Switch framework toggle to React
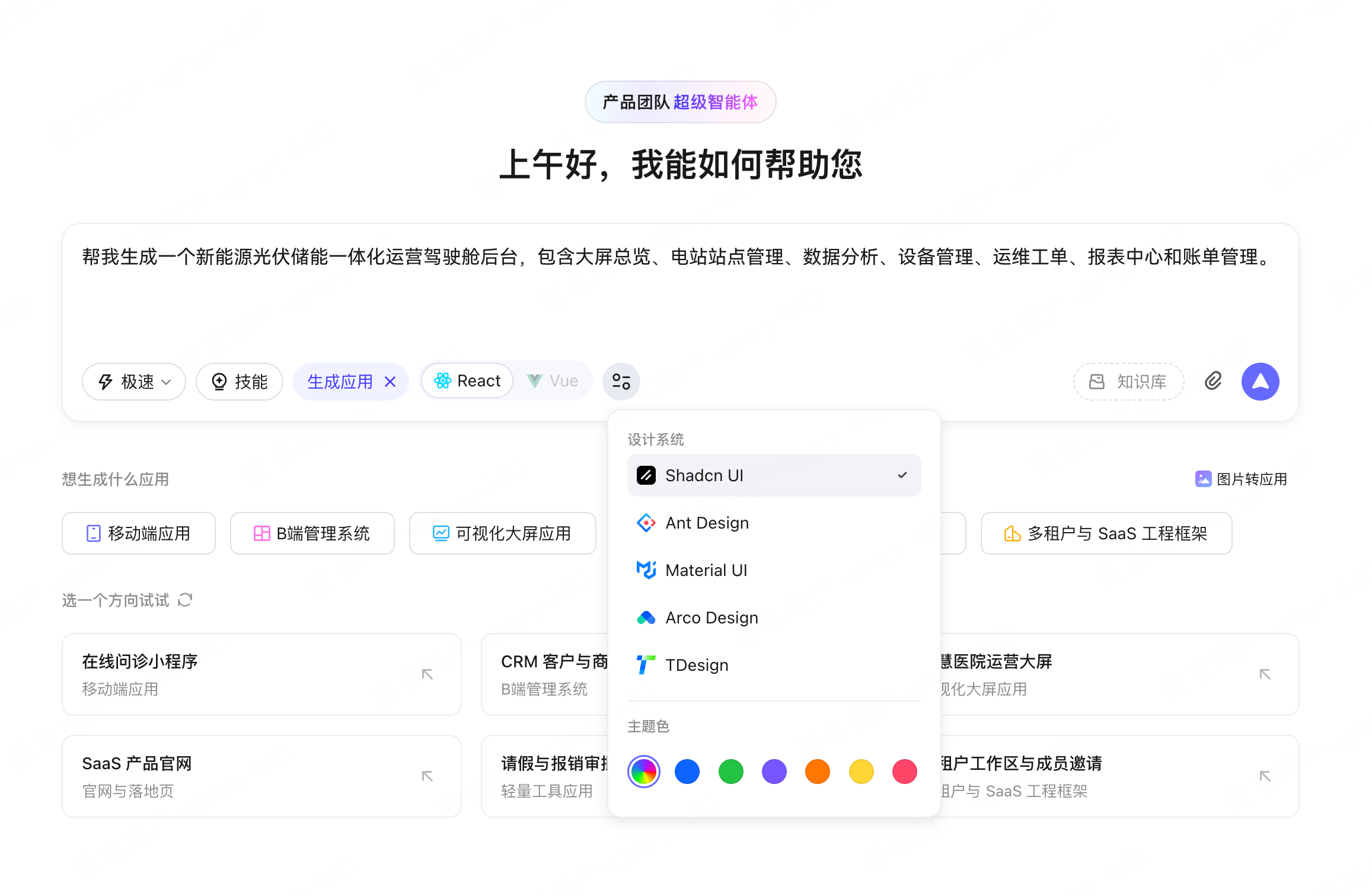This screenshot has width=1372, height=896. 467,381
